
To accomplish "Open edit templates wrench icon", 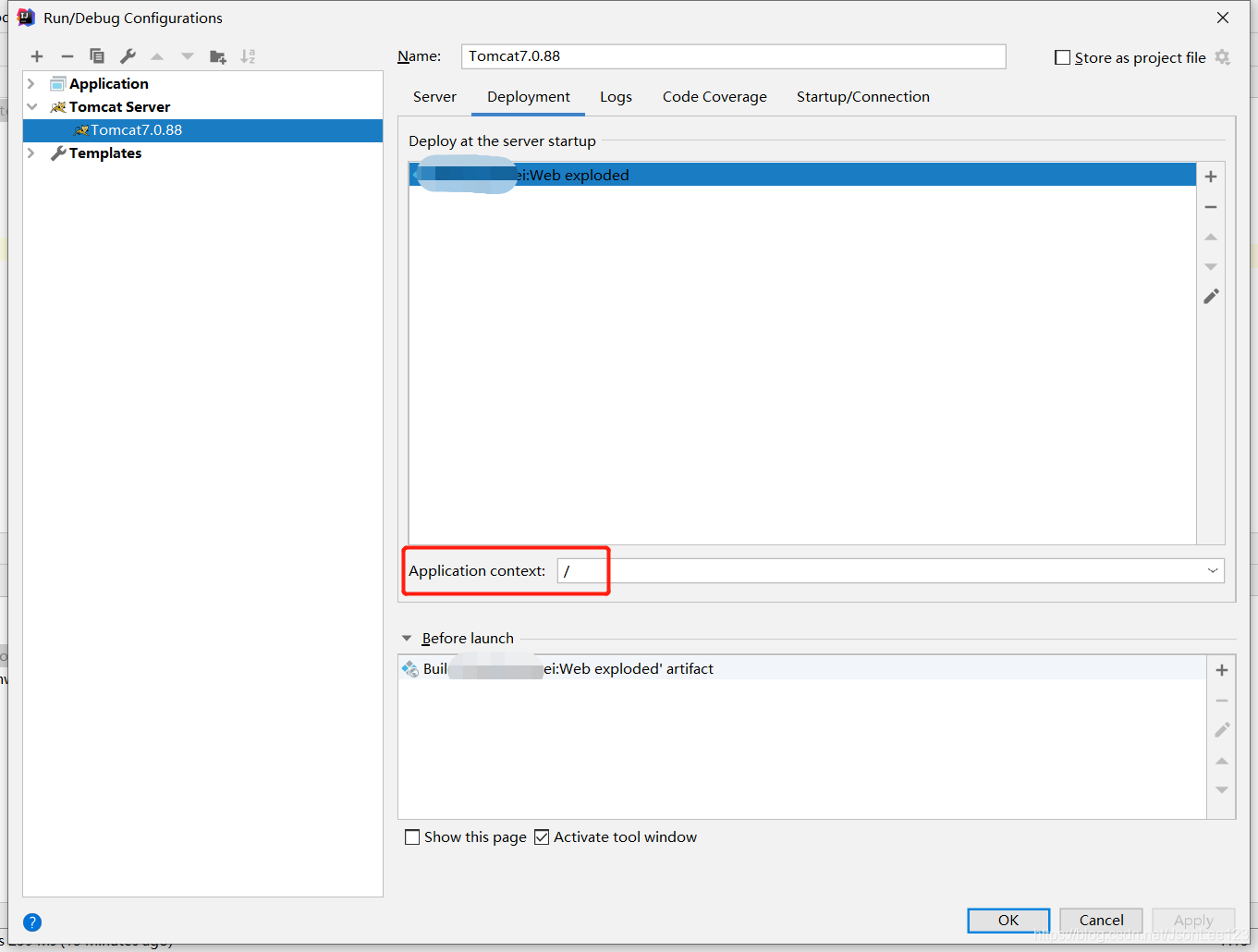I will click(x=128, y=56).
